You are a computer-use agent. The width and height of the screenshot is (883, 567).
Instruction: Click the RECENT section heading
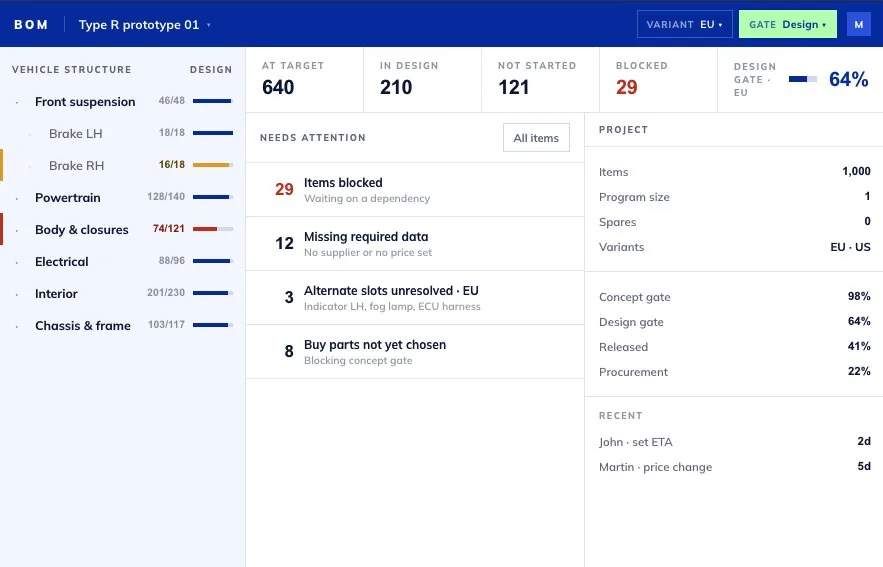click(x=621, y=416)
